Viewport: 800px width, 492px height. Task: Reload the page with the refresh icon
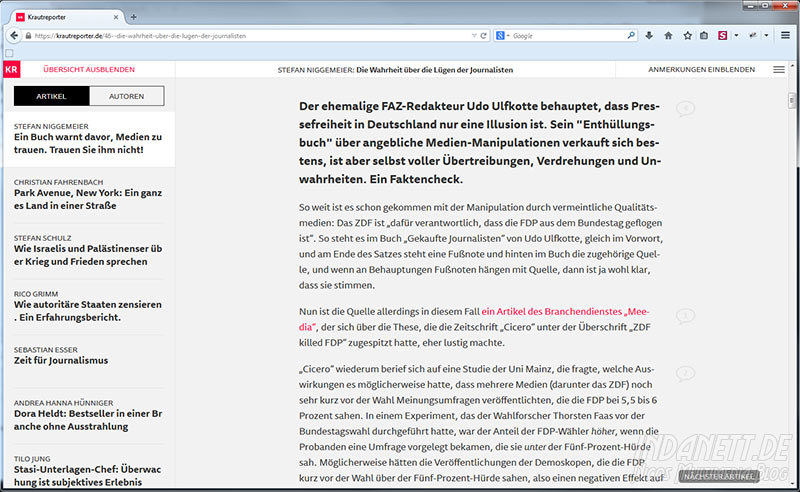(484, 36)
